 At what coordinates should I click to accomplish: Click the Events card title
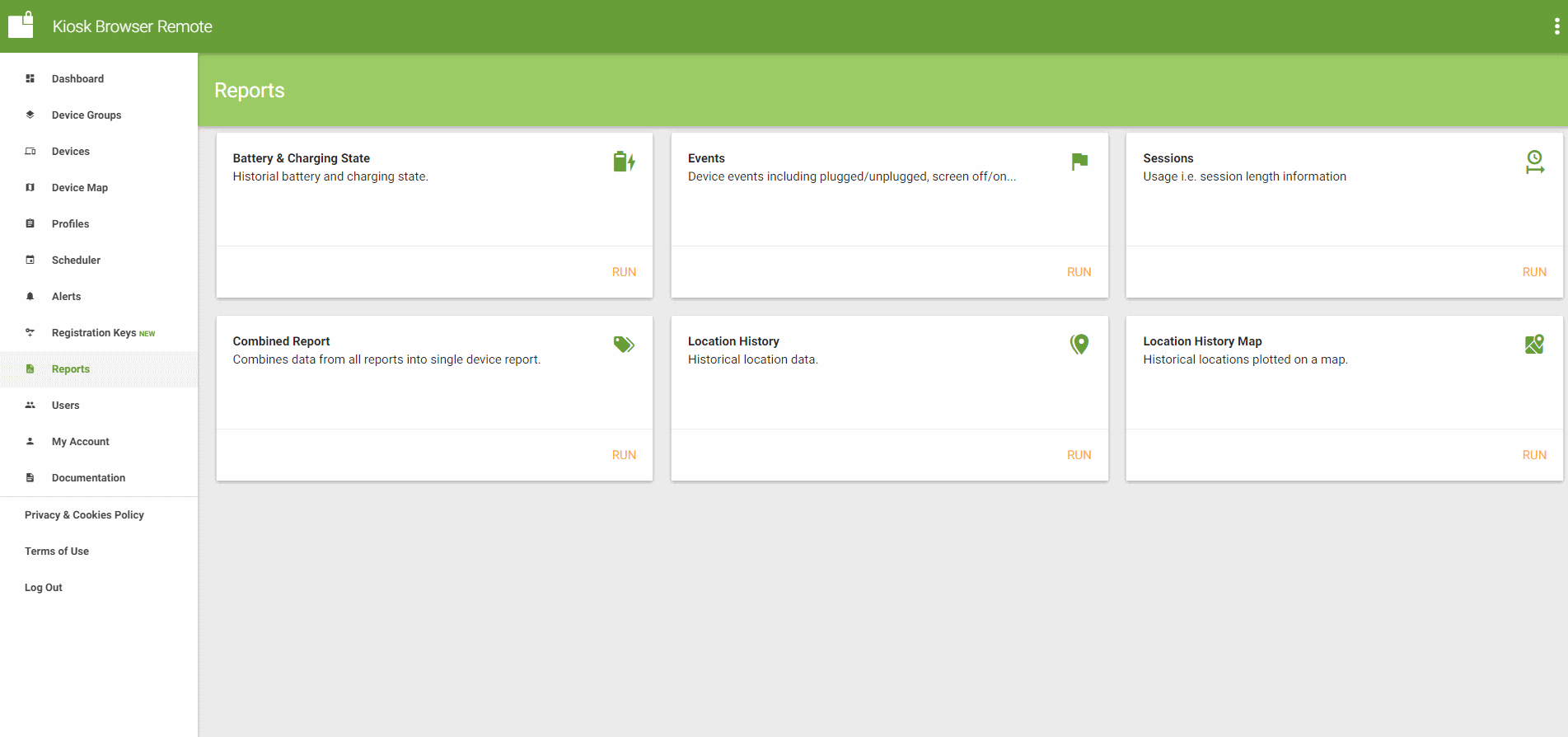pos(706,158)
